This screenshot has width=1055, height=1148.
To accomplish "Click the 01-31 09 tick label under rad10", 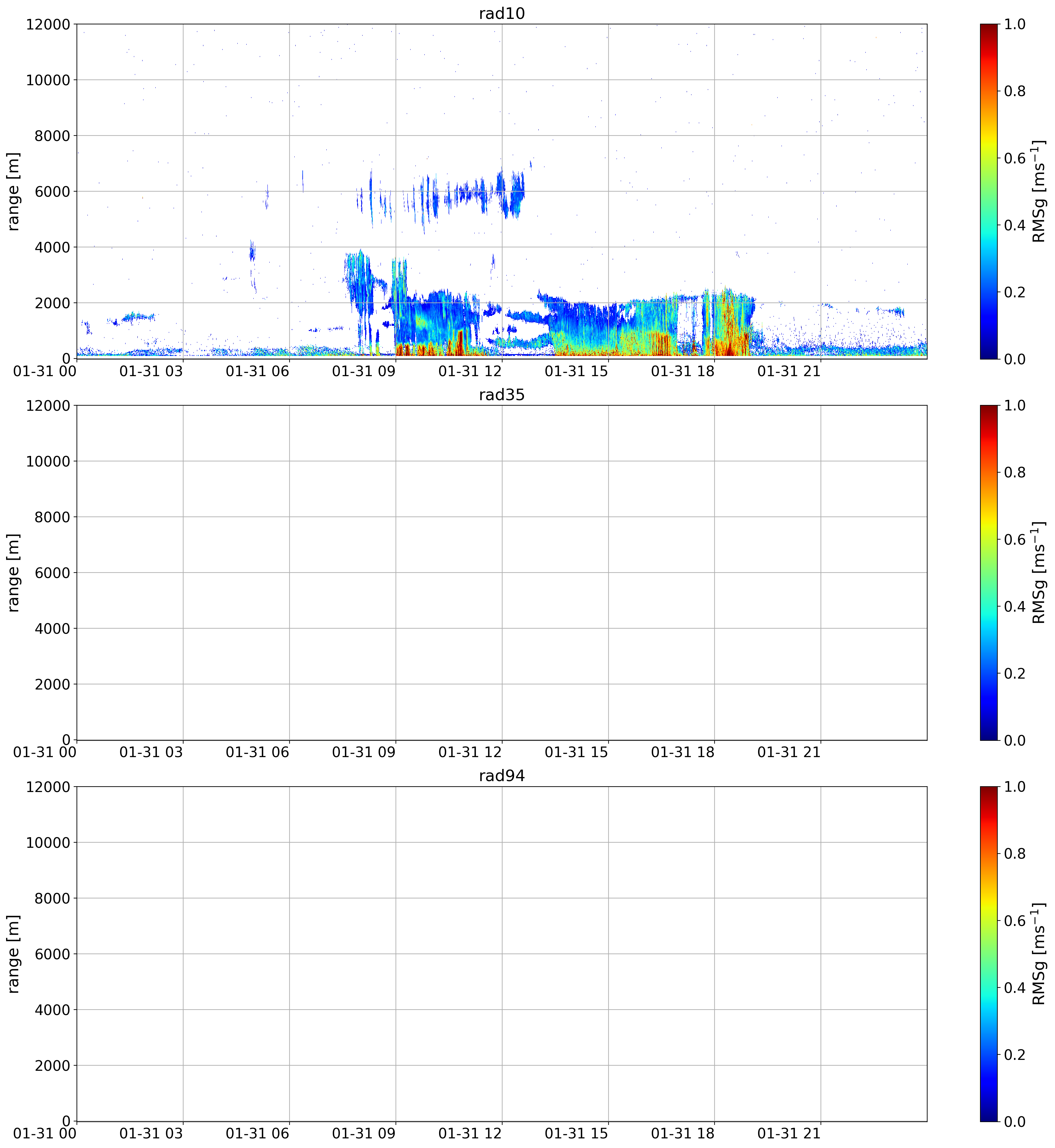I will tap(364, 371).
